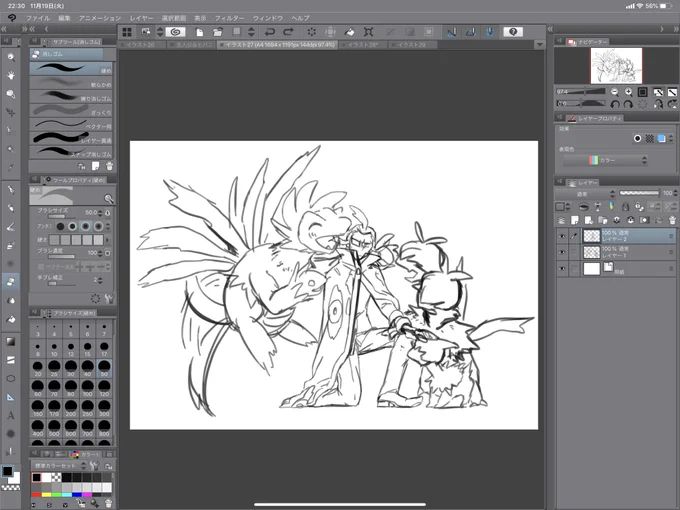Click the layer opacity slider

pos(639,193)
